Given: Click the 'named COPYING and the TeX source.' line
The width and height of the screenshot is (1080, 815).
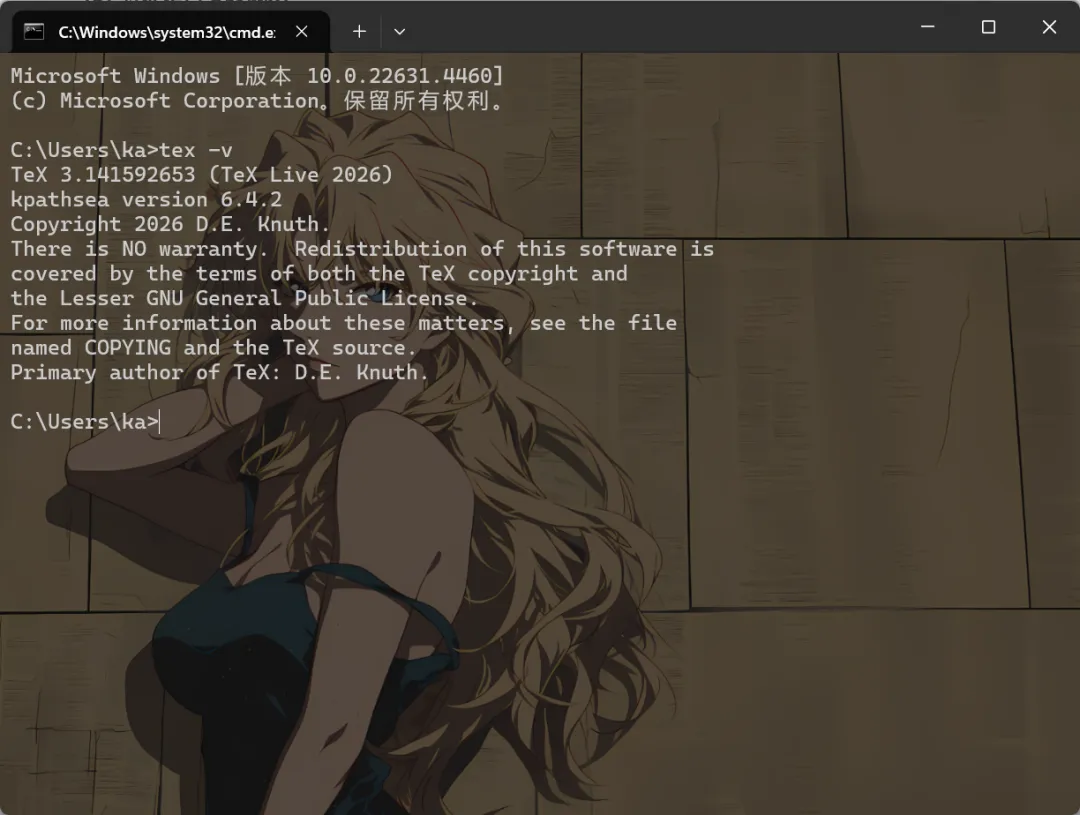Looking at the screenshot, I should click(x=214, y=349).
